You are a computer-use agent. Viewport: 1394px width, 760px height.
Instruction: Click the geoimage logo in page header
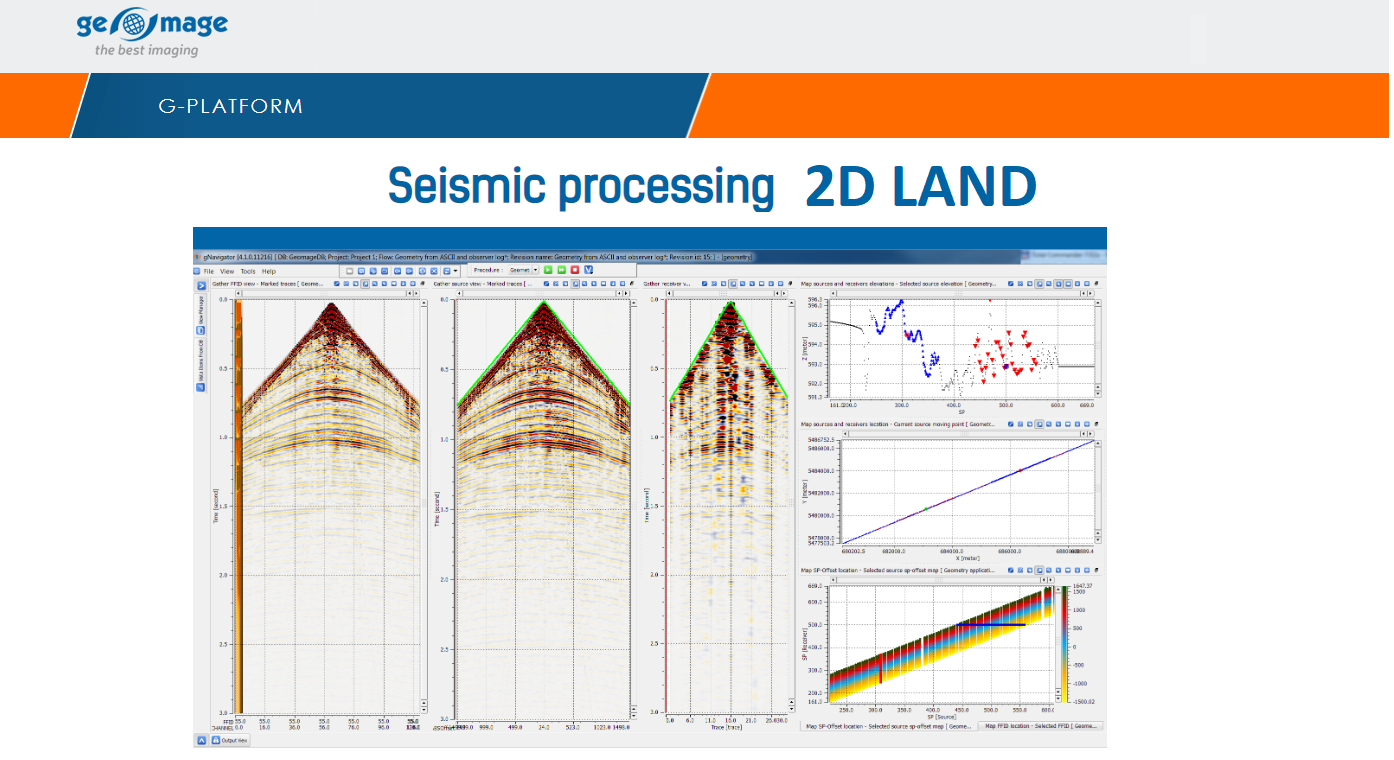[152, 33]
